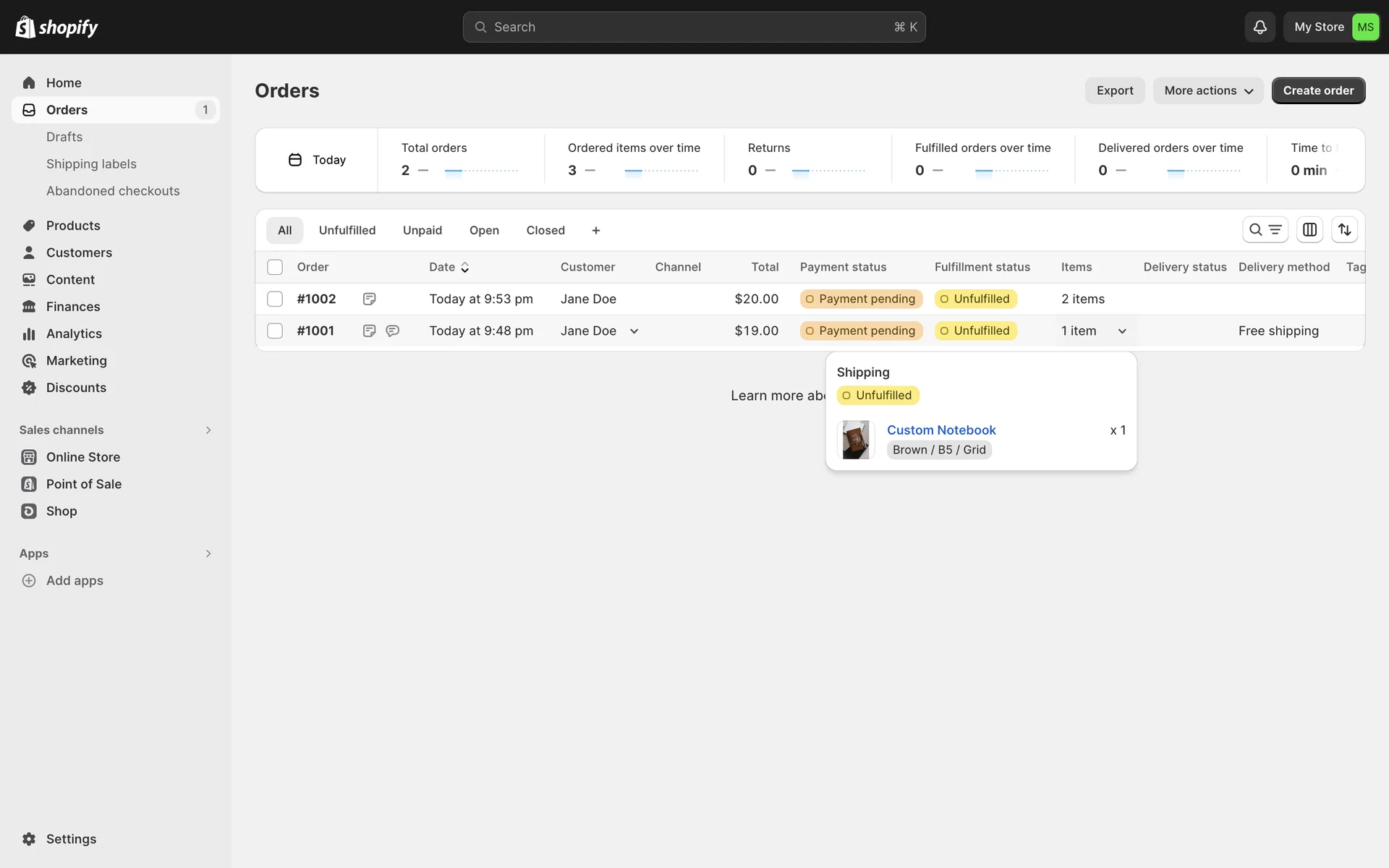Click the notifications bell icon

click(1260, 27)
